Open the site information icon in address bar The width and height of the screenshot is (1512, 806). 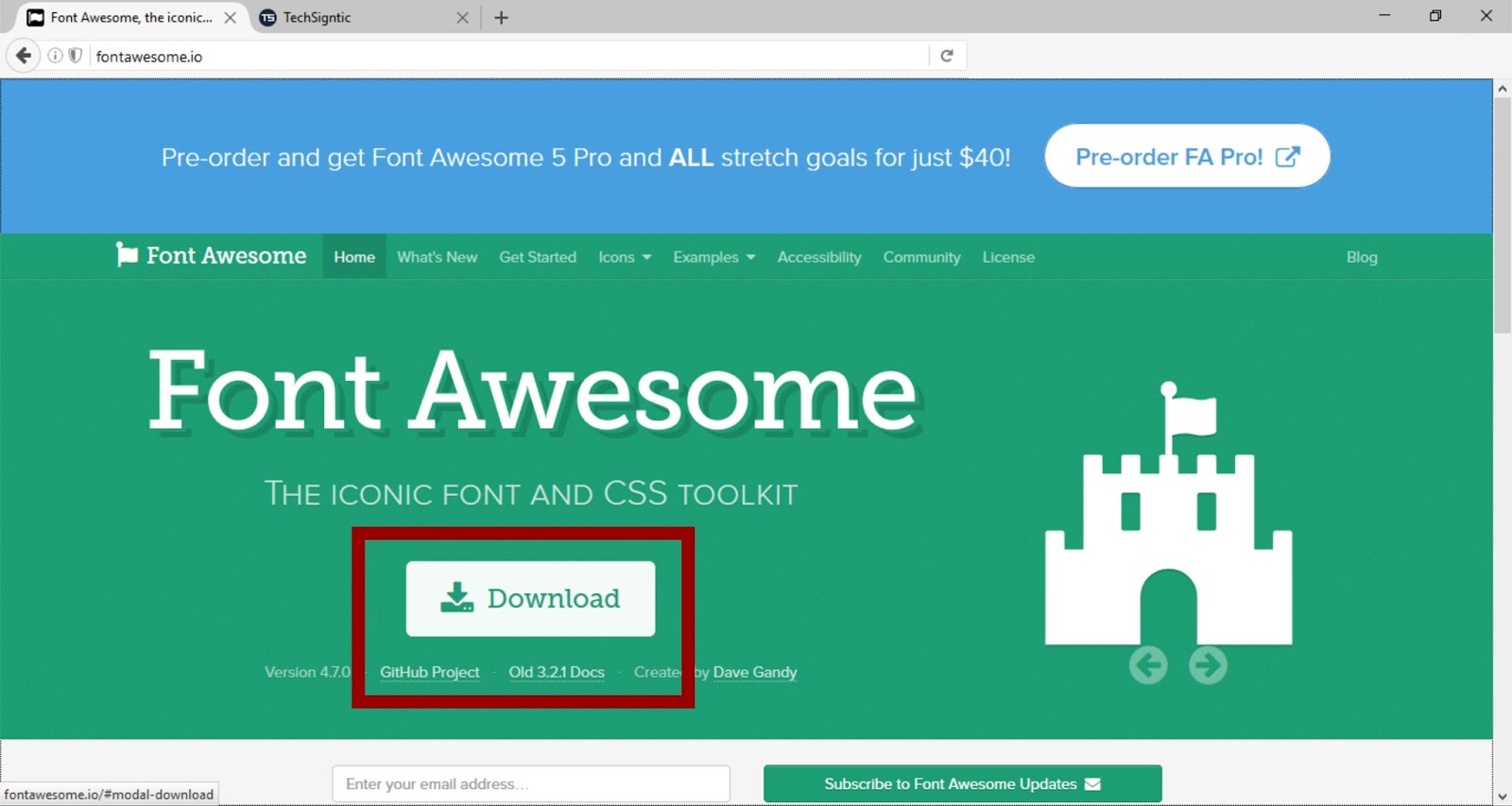pos(56,56)
